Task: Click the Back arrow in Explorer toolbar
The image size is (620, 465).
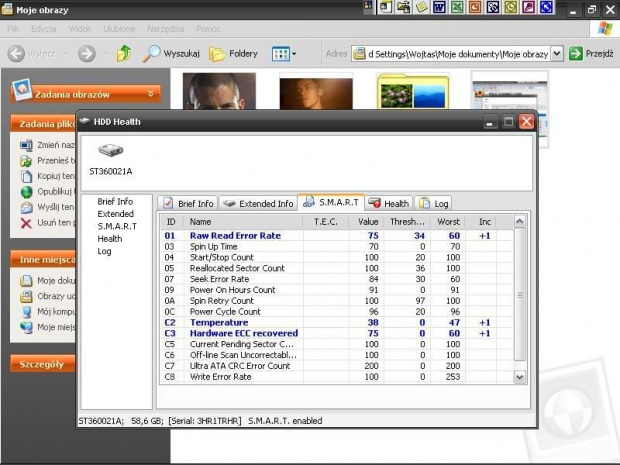Action: click(16, 53)
